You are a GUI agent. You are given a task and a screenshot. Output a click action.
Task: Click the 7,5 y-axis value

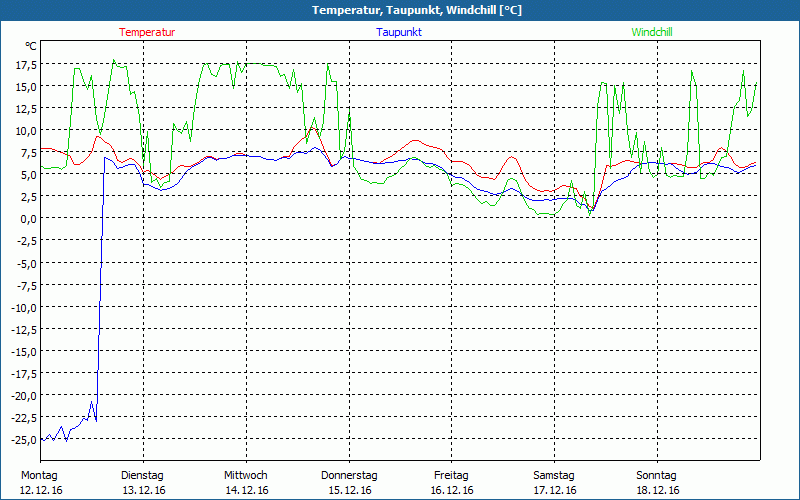point(29,153)
